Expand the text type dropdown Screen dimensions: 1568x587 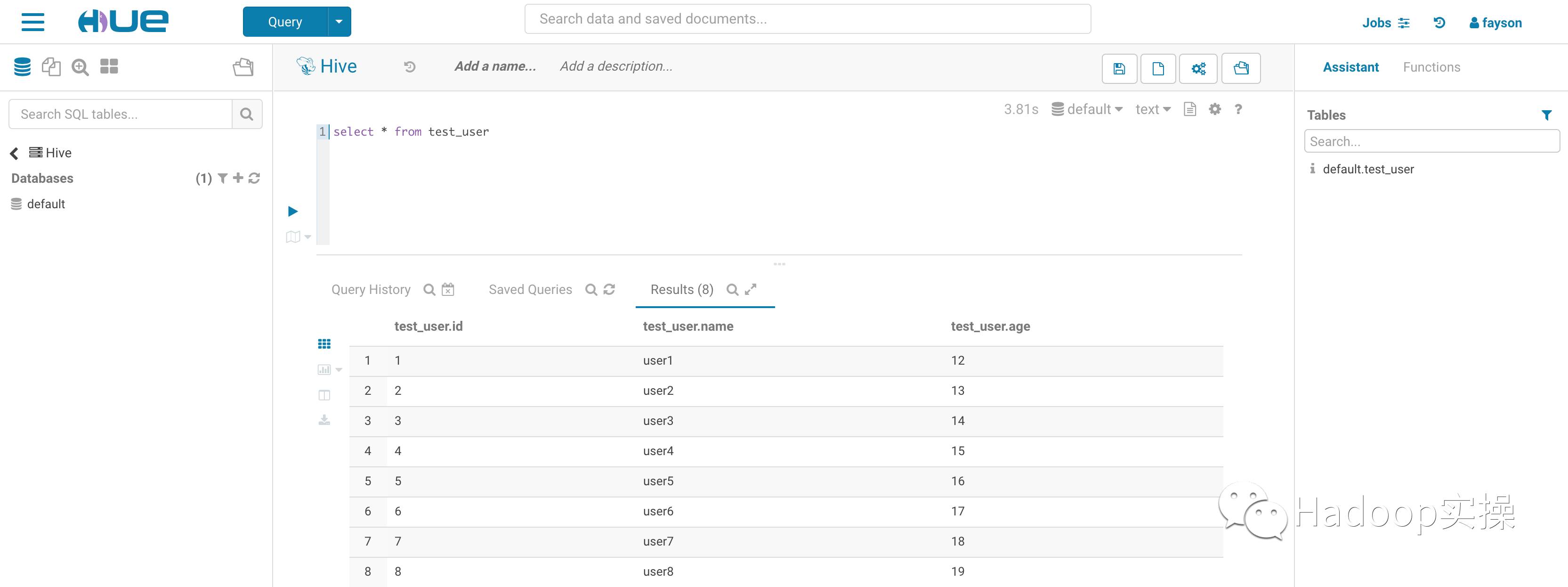click(1152, 109)
